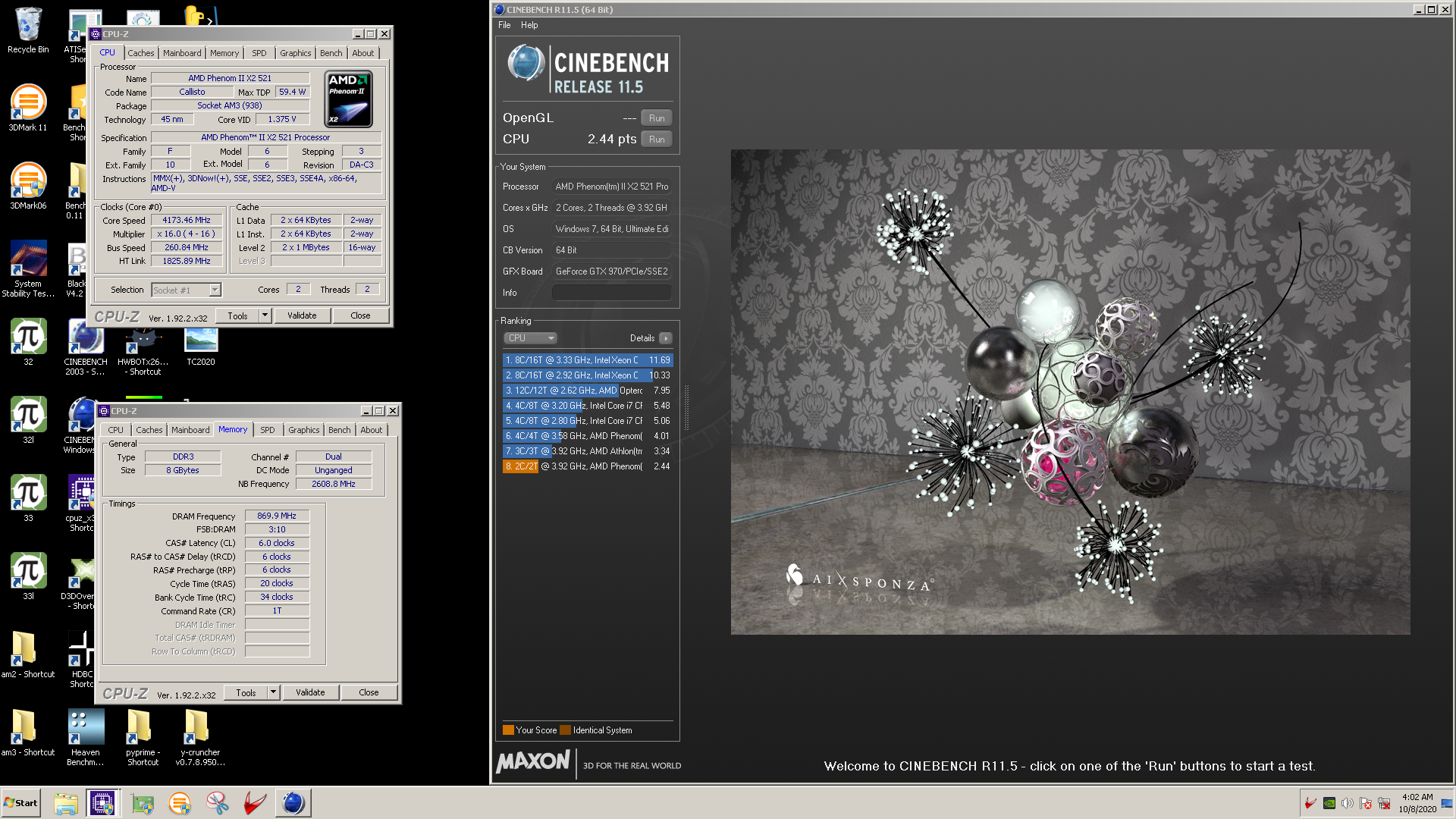Run the OpenGL test in Cinebench
The image size is (1456, 819).
pyautogui.click(x=657, y=118)
